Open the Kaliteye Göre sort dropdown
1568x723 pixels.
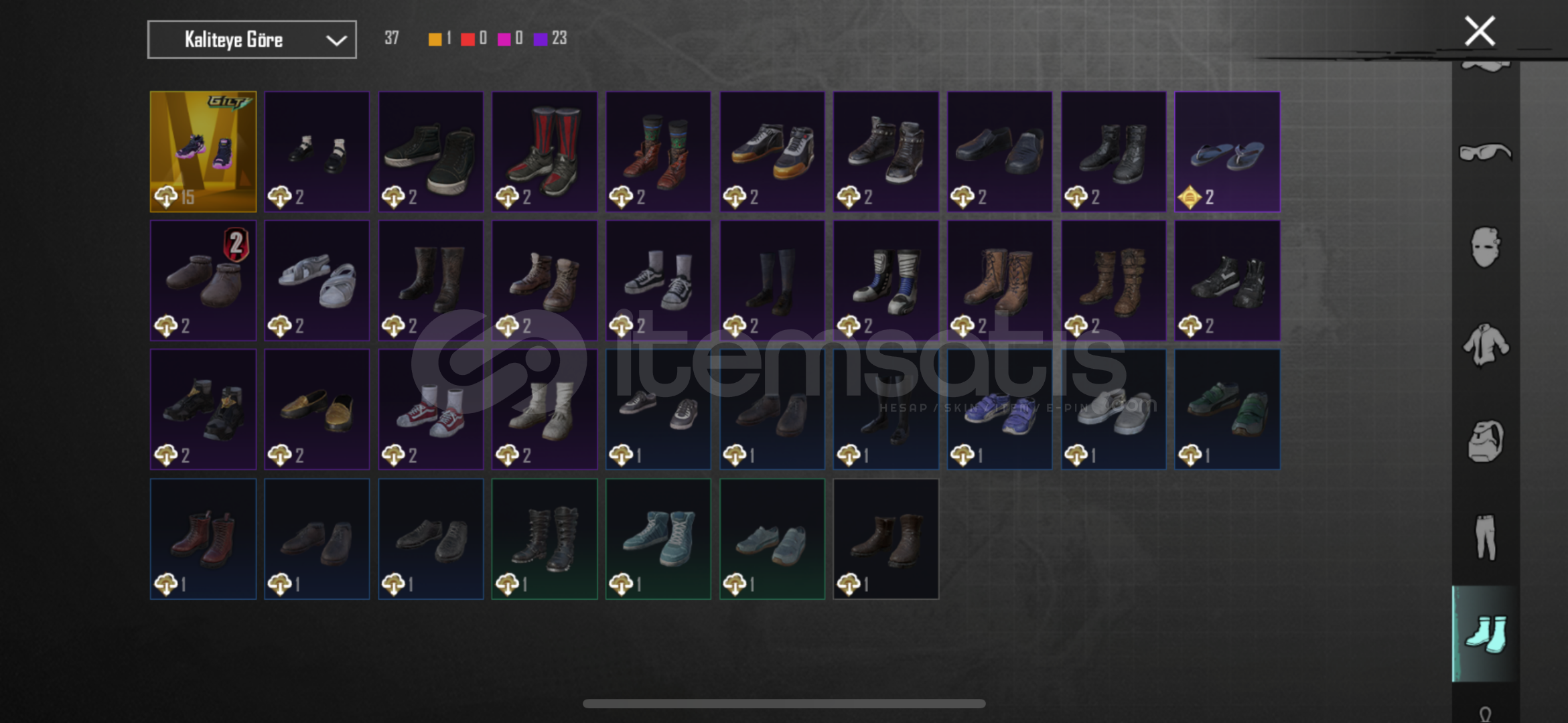pos(252,39)
